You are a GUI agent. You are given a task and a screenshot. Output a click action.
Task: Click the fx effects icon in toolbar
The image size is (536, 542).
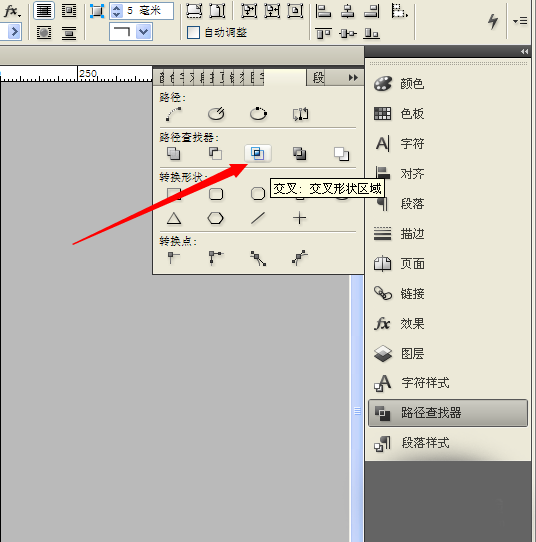coord(12,11)
